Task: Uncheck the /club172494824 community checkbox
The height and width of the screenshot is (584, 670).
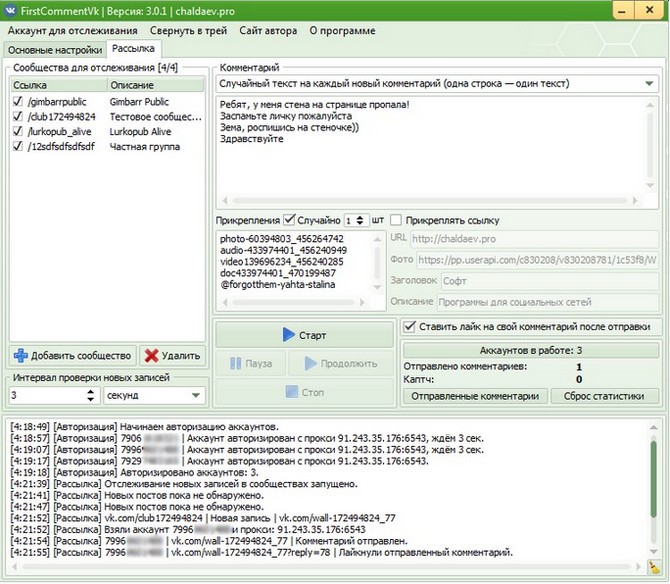Action: [x=18, y=117]
